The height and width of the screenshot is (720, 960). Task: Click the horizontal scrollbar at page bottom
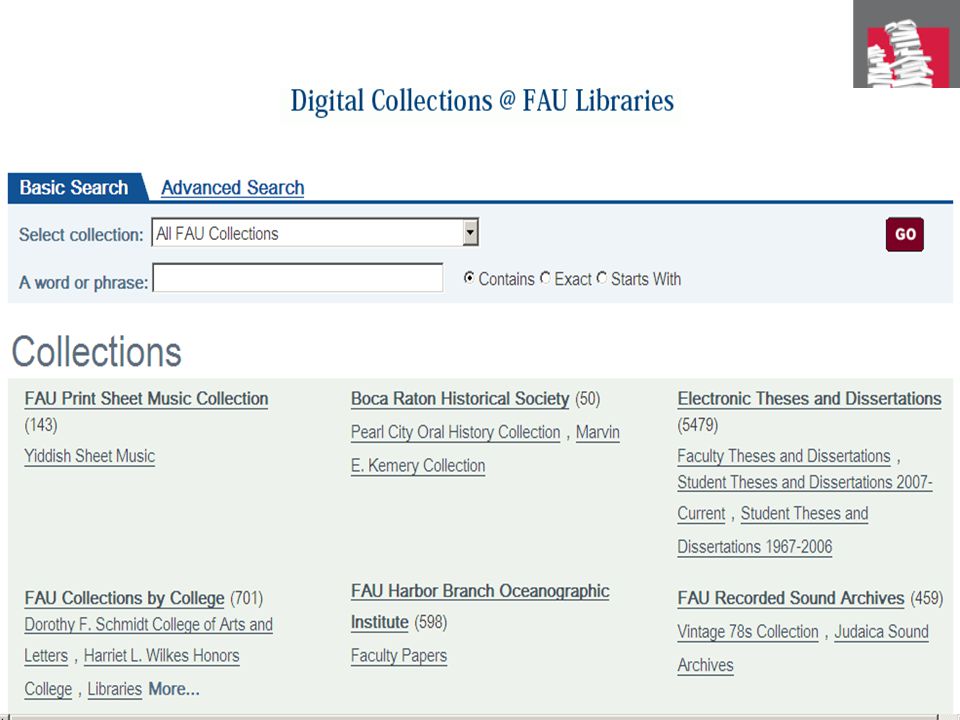[474, 717]
